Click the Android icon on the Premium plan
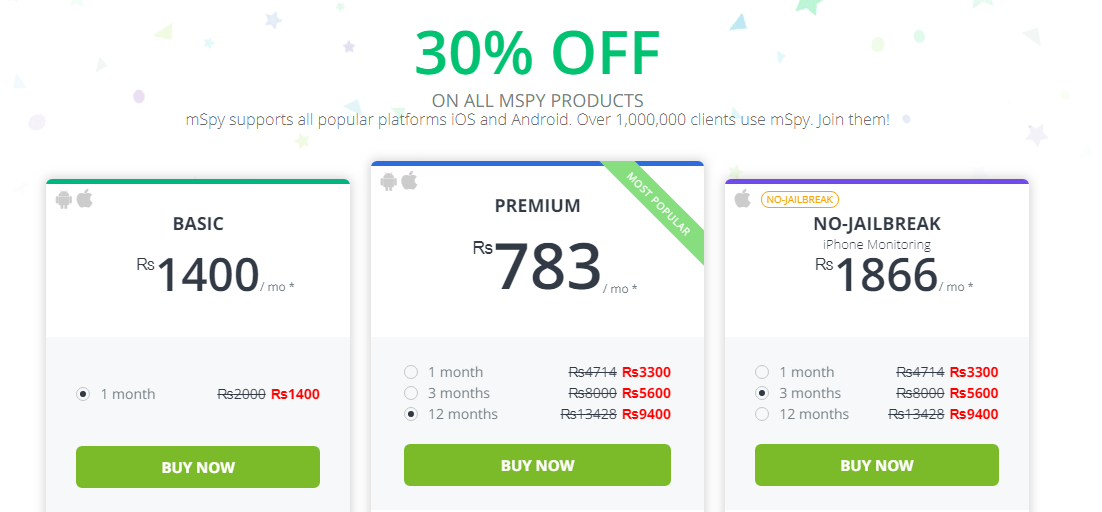Screen dimensions: 1102x512 (389, 181)
